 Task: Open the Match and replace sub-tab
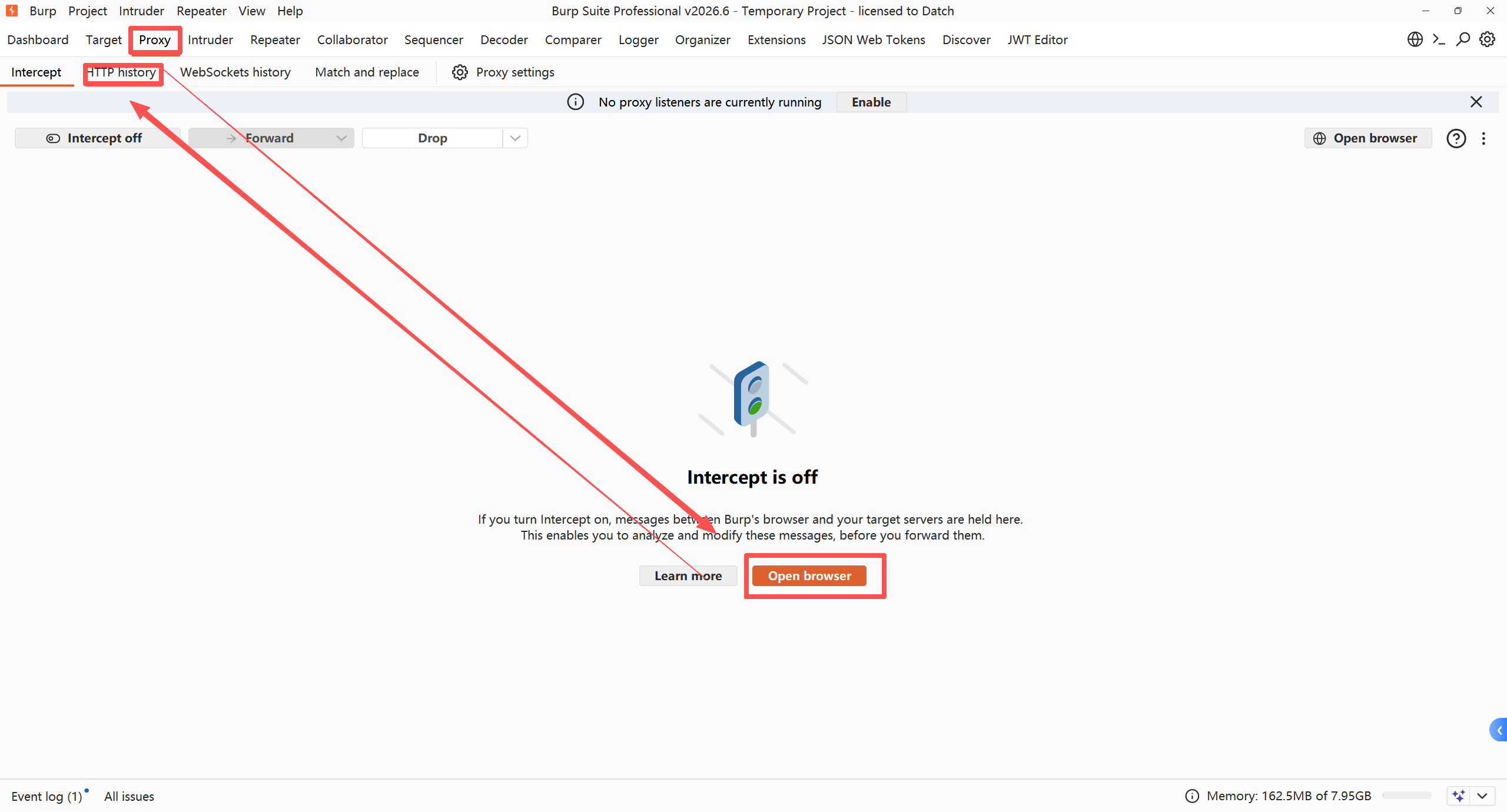(x=367, y=72)
